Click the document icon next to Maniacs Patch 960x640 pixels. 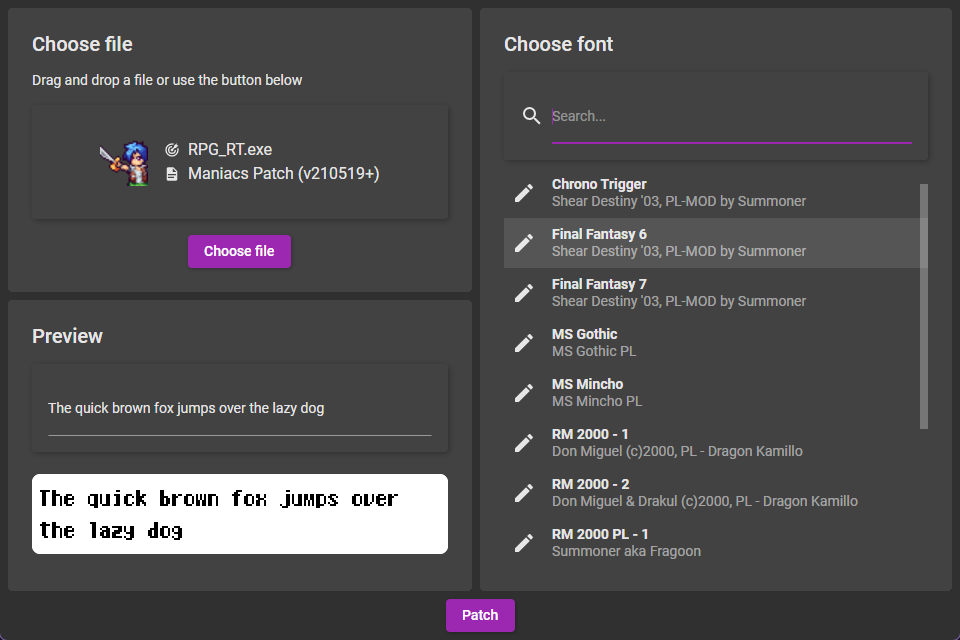tap(172, 174)
